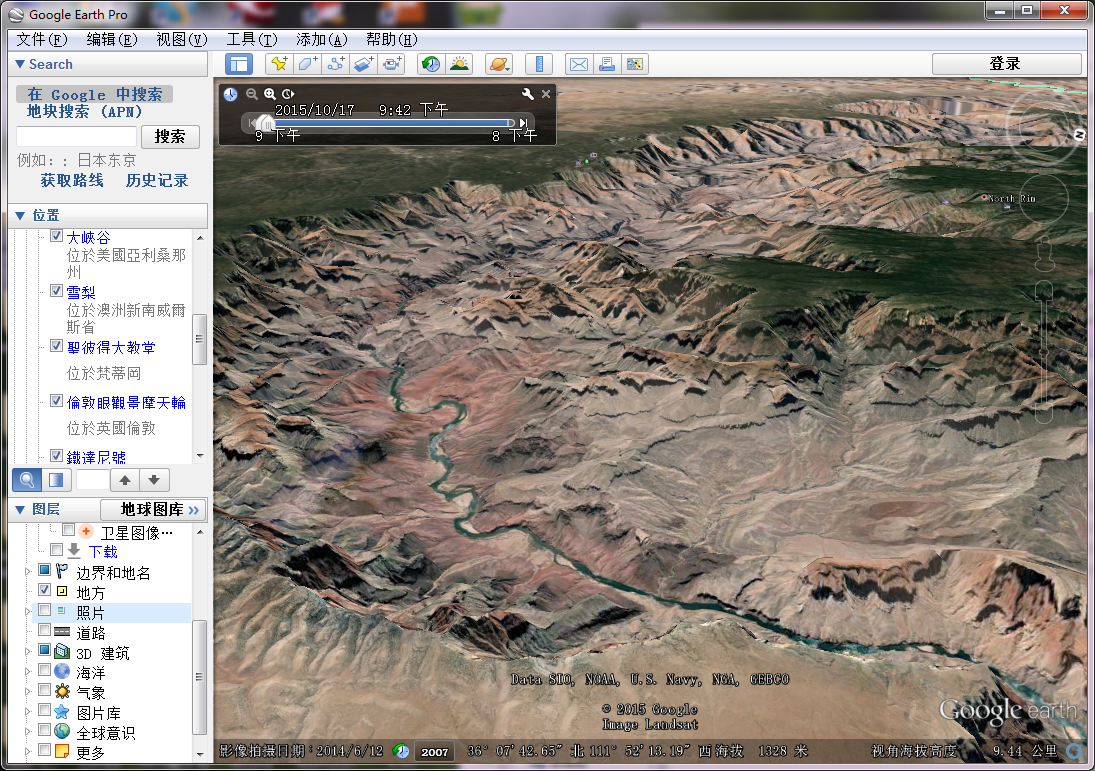This screenshot has height=771, width=1095.
Task: Uncheck the 雪梨 place checkbox
Action: click(57, 291)
